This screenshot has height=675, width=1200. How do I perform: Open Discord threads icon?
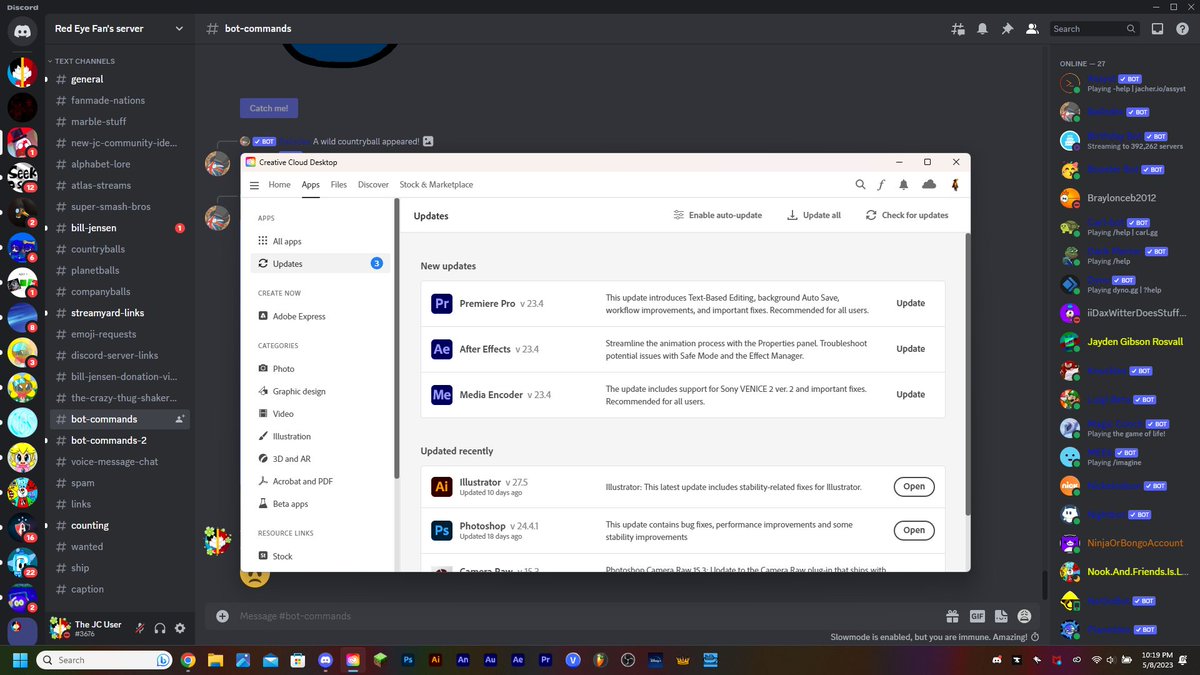(x=959, y=29)
